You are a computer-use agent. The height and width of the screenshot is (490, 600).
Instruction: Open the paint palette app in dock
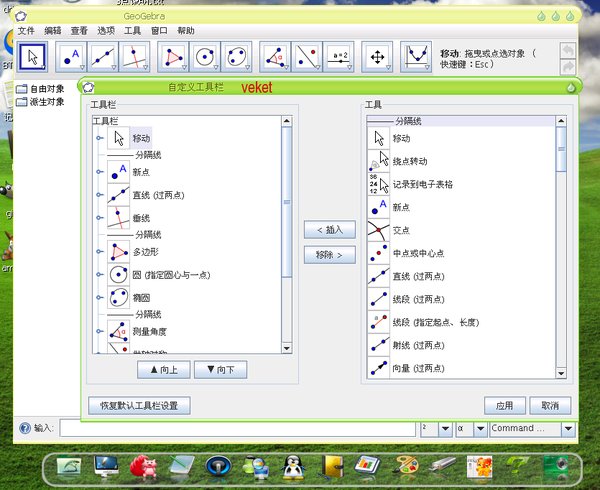406,467
